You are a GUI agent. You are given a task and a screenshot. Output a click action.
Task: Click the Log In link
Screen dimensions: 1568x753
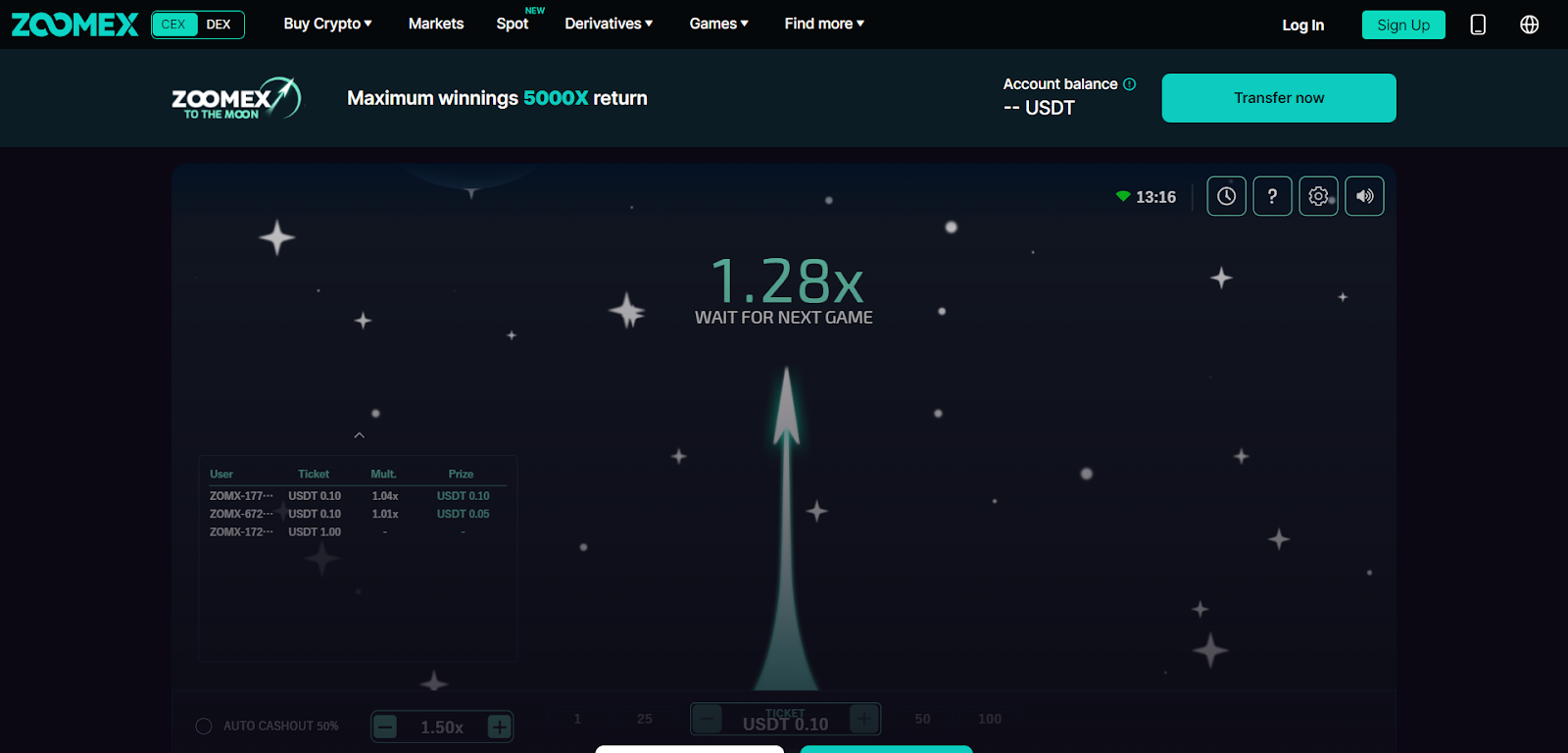(1302, 25)
